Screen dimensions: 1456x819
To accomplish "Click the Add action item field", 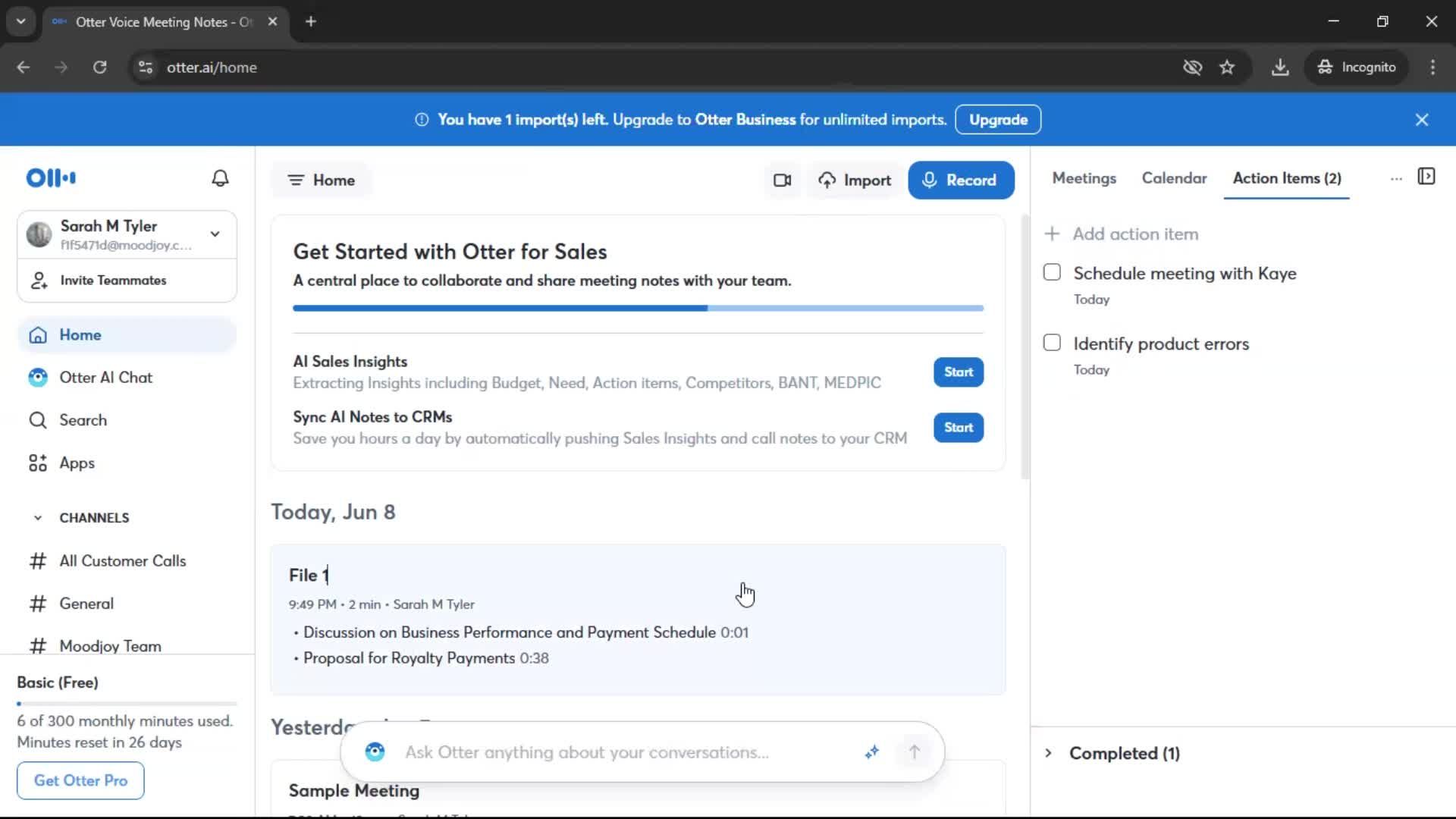I will [1135, 234].
